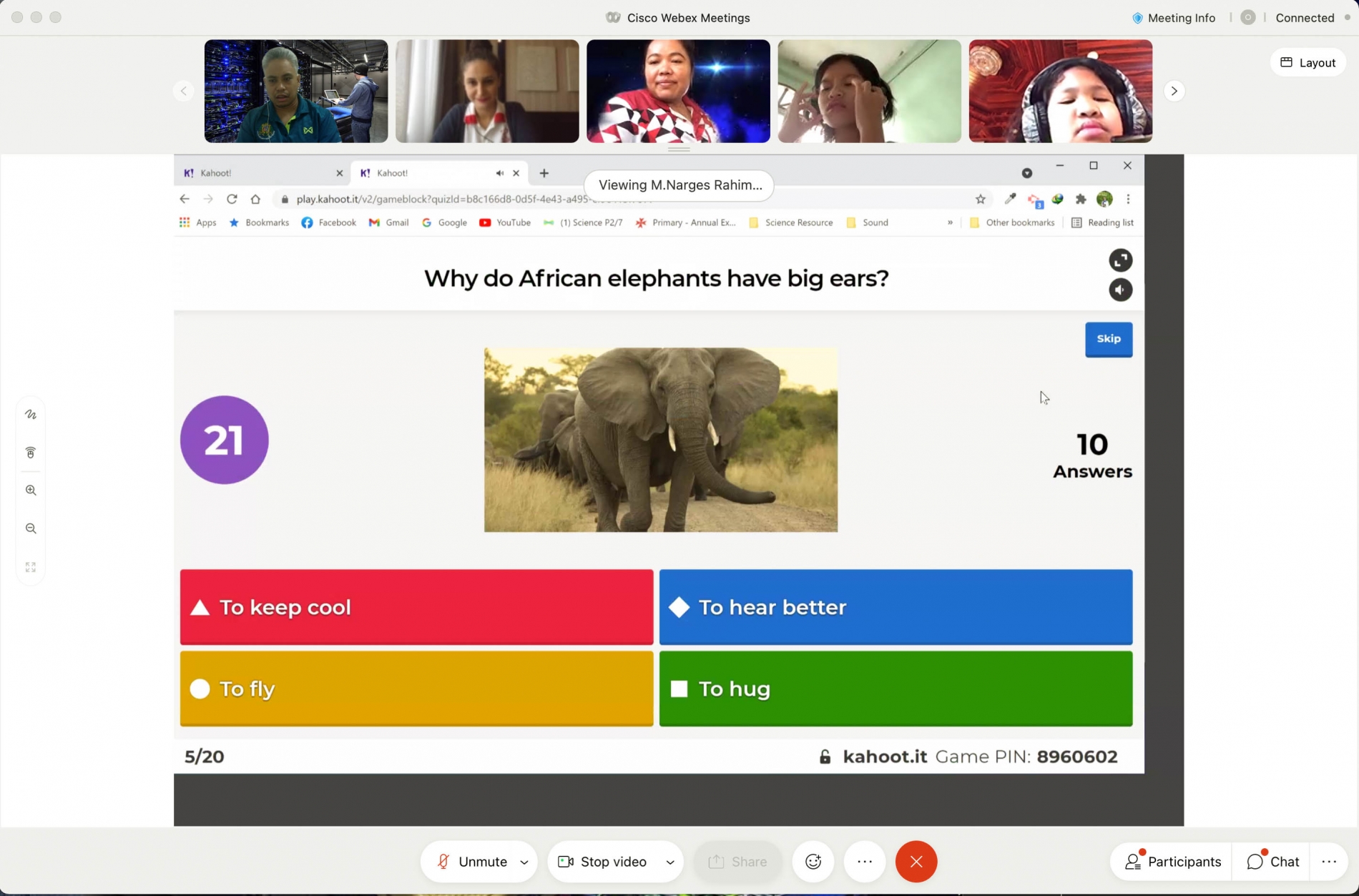Show next participant thumbnails with right arrow

(1174, 91)
